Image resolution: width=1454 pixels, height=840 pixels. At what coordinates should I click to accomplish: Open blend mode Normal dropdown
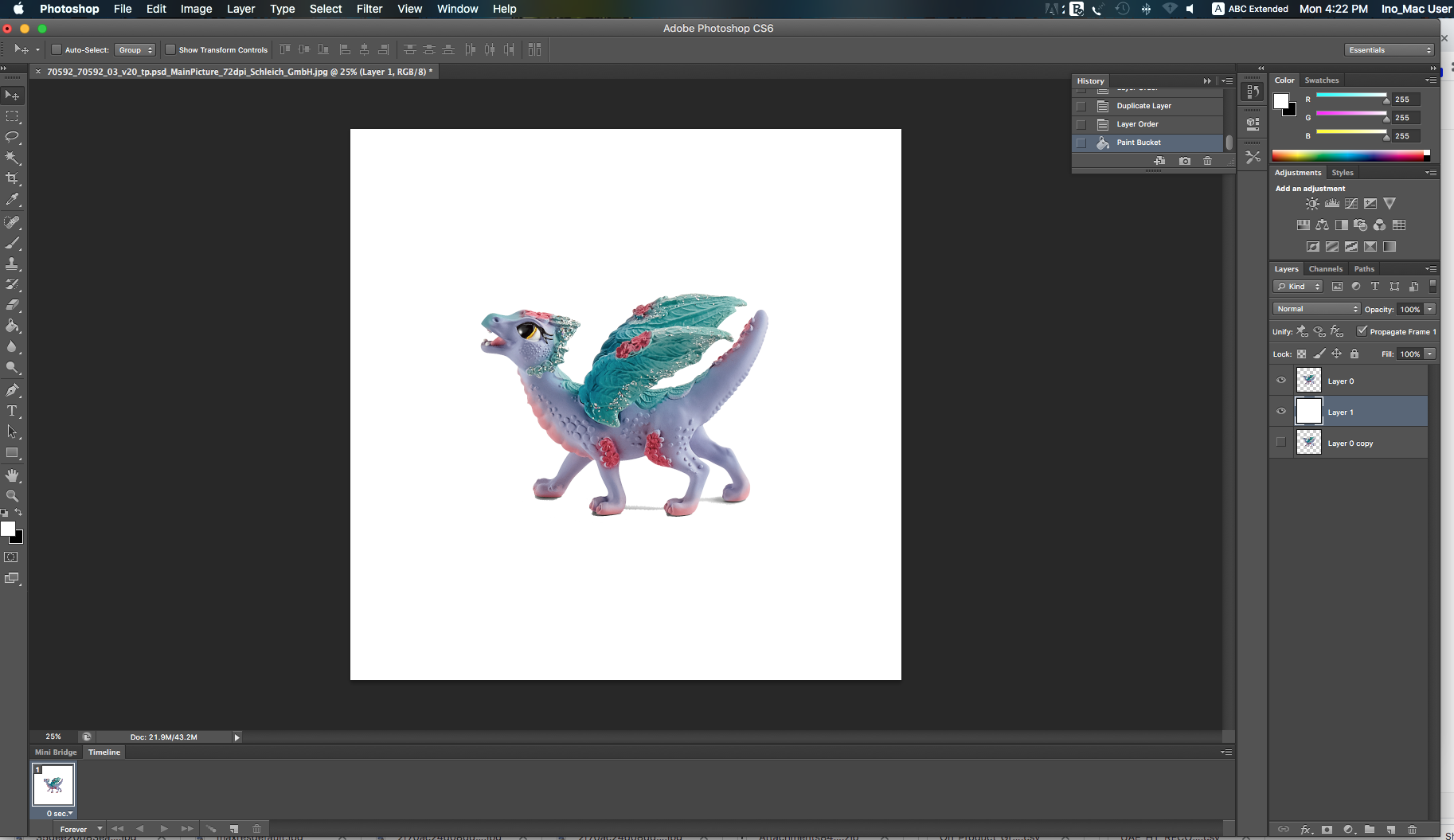pos(1316,309)
